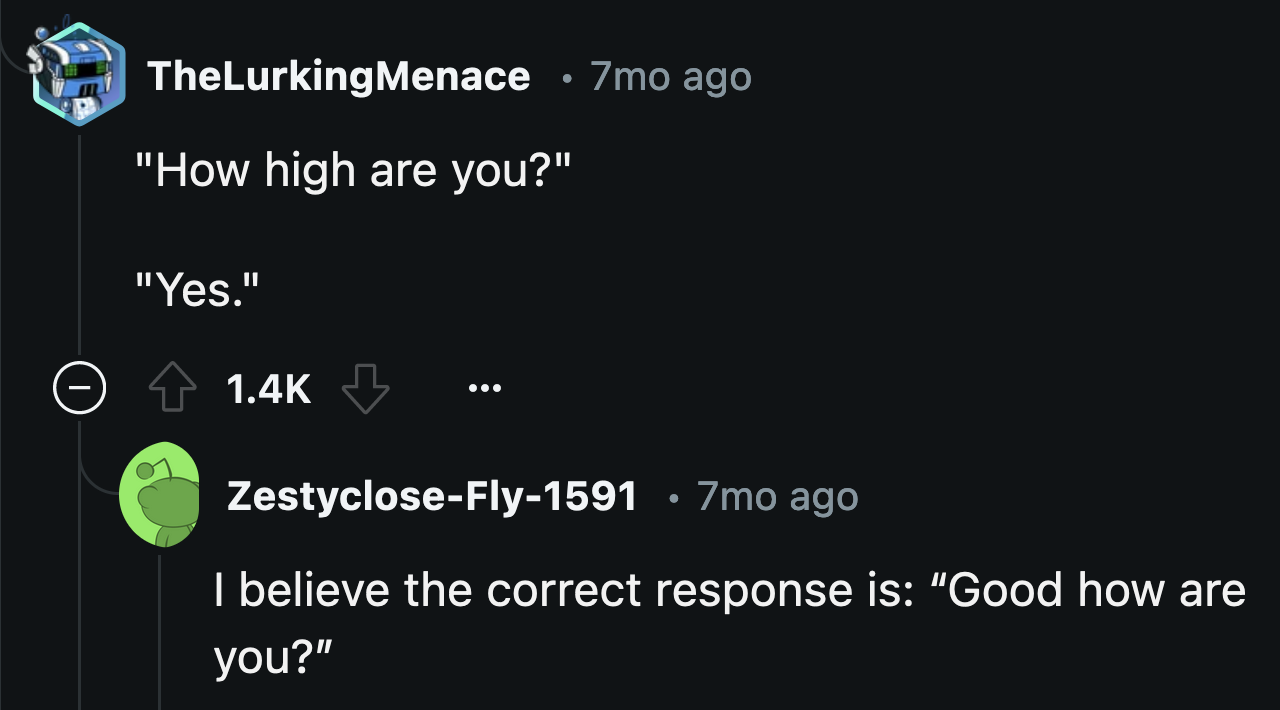Click the trailing 'you?' on reply's last line
Screen dimensions: 1280x710
[x=272, y=656]
